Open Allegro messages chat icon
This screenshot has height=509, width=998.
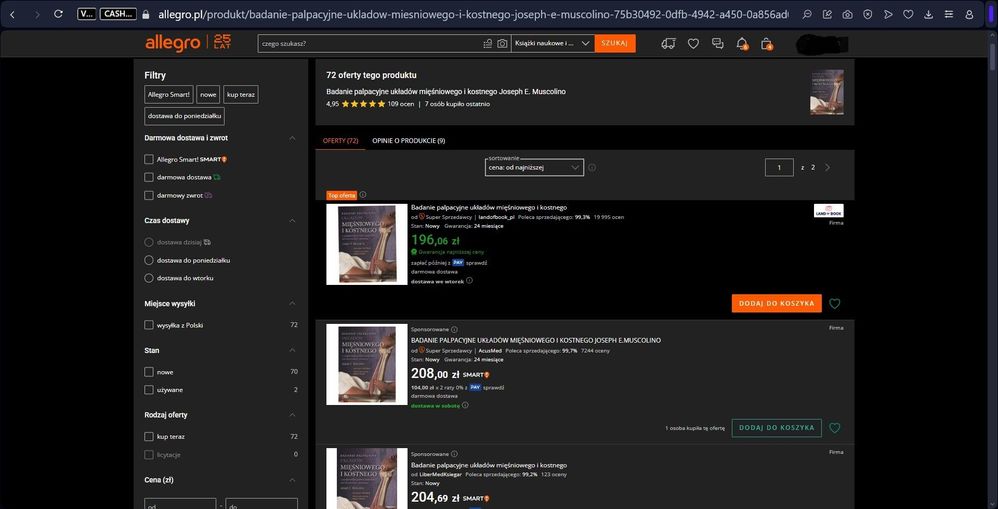tap(717, 43)
